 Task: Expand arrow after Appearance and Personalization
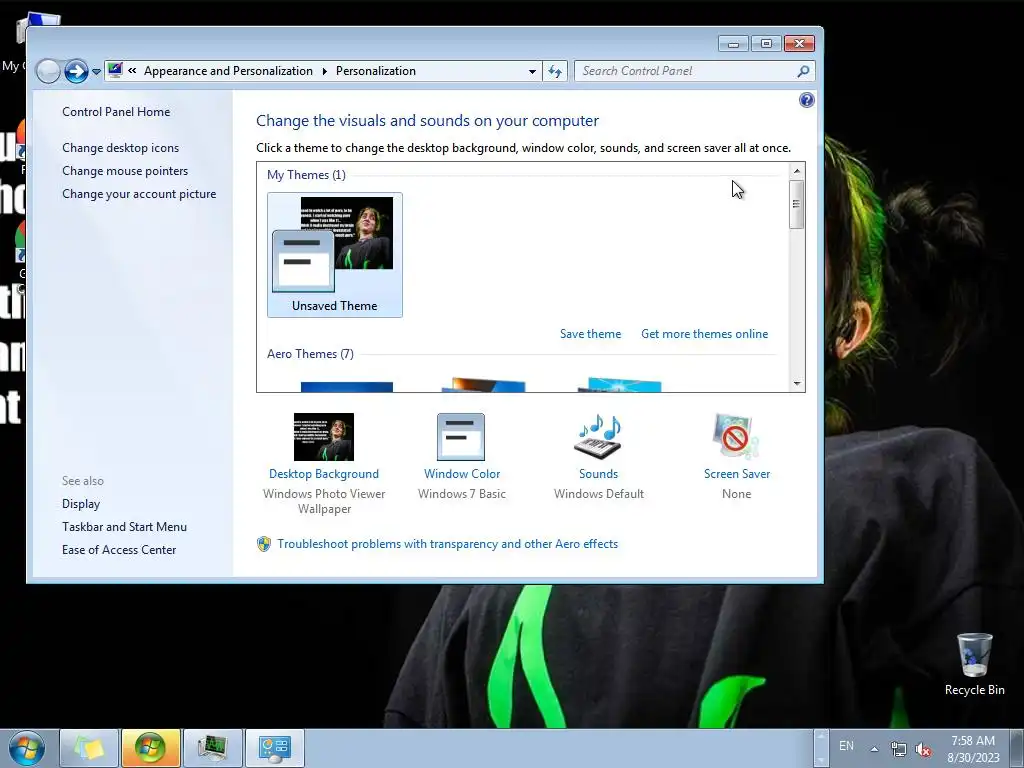point(325,71)
